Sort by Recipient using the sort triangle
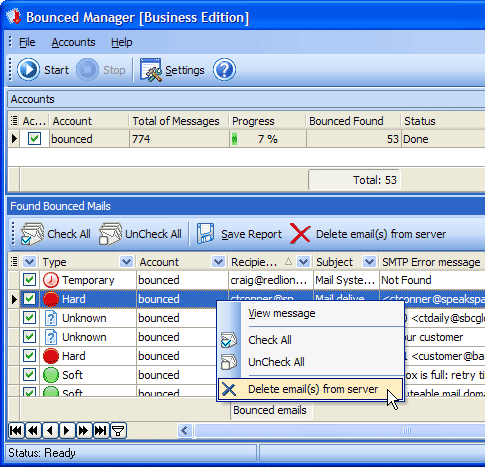The height and width of the screenshot is (467, 485). coord(289,262)
